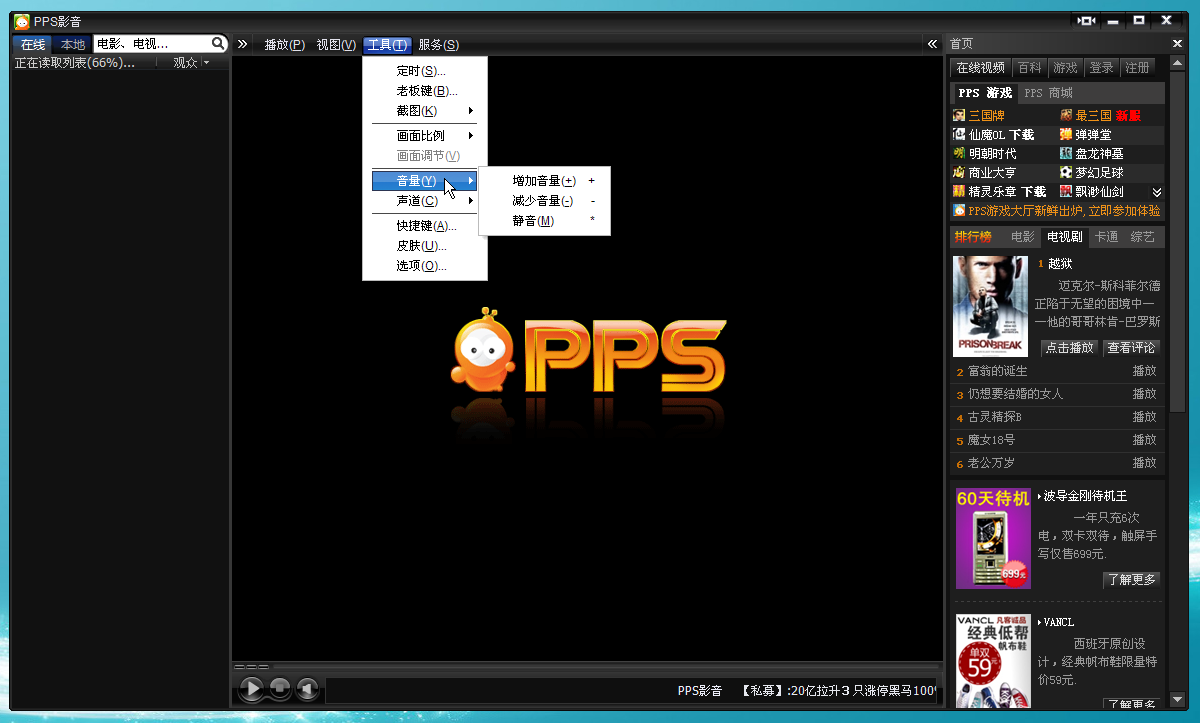This screenshot has height=723, width=1200.
Task: Click the 注册 tab
Action: [x=1137, y=67]
